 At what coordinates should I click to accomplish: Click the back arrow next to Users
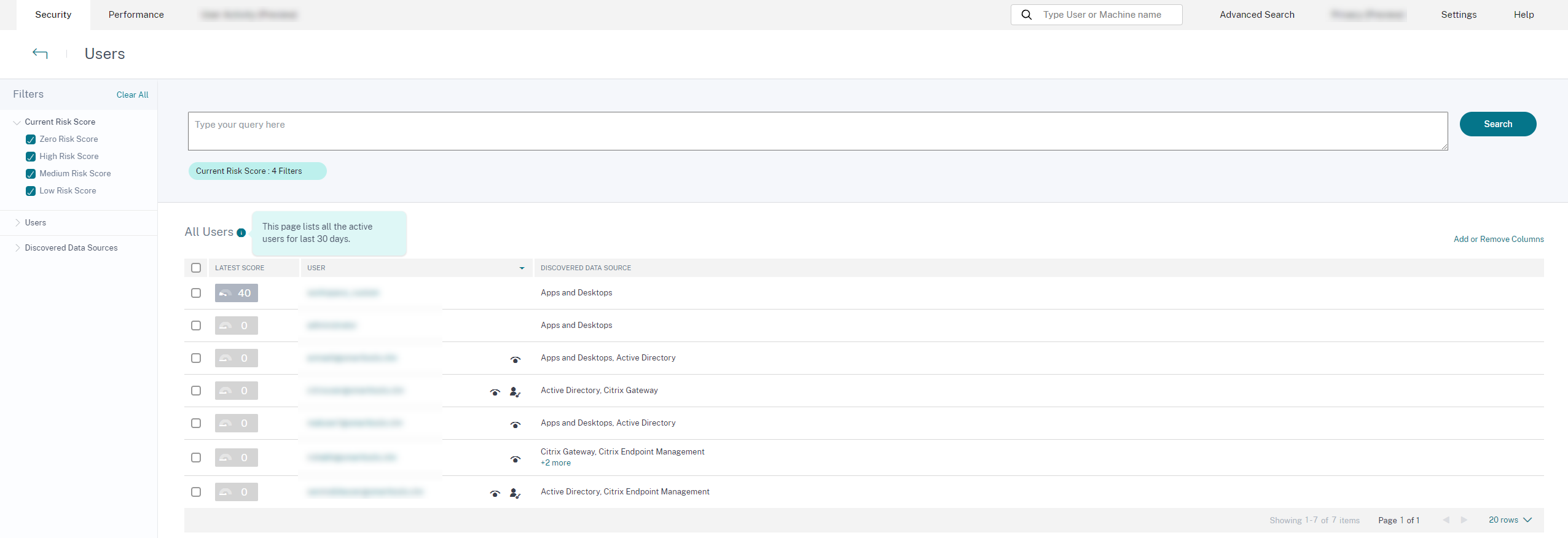pyautogui.click(x=40, y=53)
